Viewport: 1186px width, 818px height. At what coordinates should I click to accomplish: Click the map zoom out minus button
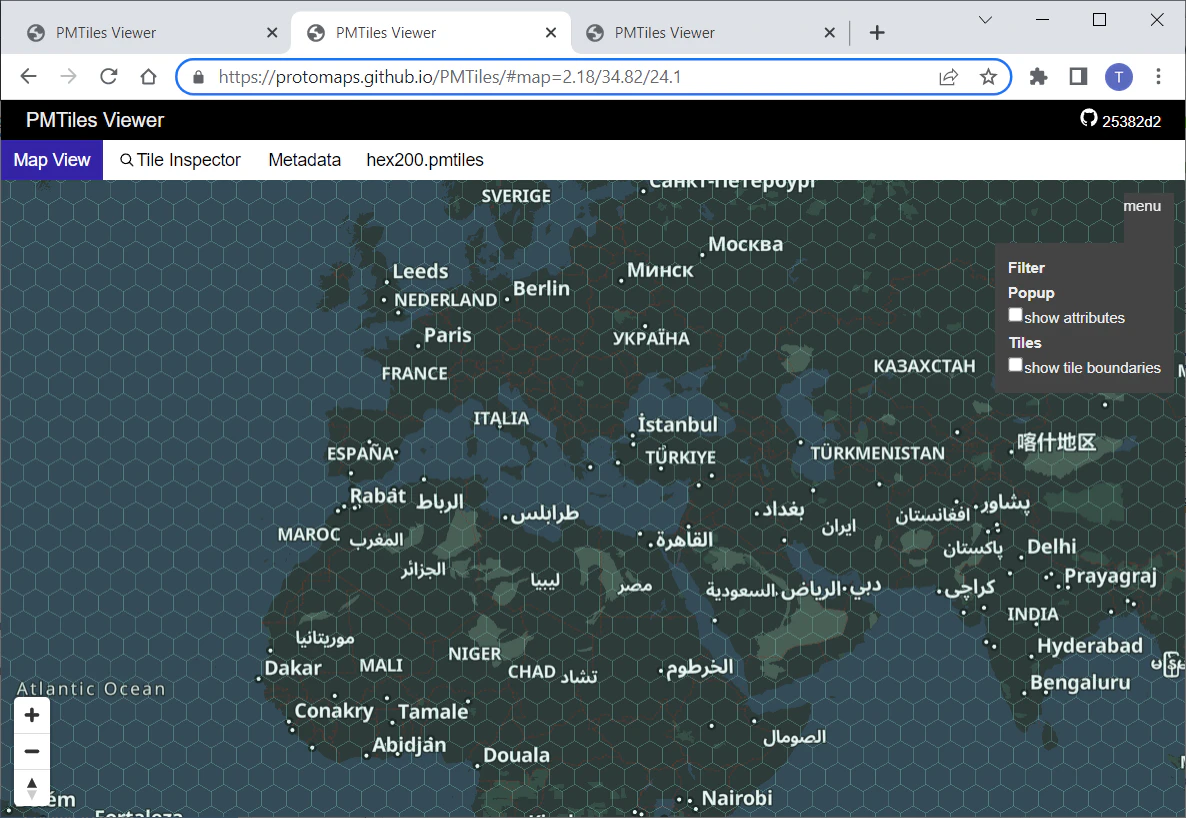pos(32,751)
